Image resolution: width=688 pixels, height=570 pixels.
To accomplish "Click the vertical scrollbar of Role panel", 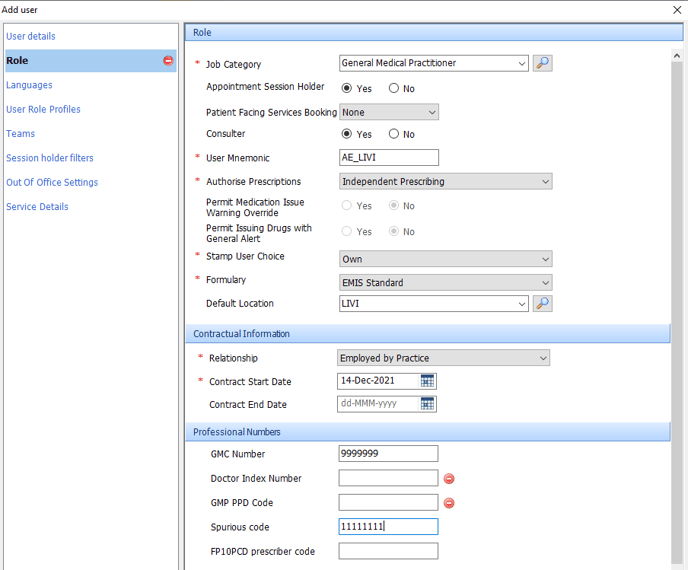I will [677, 300].
